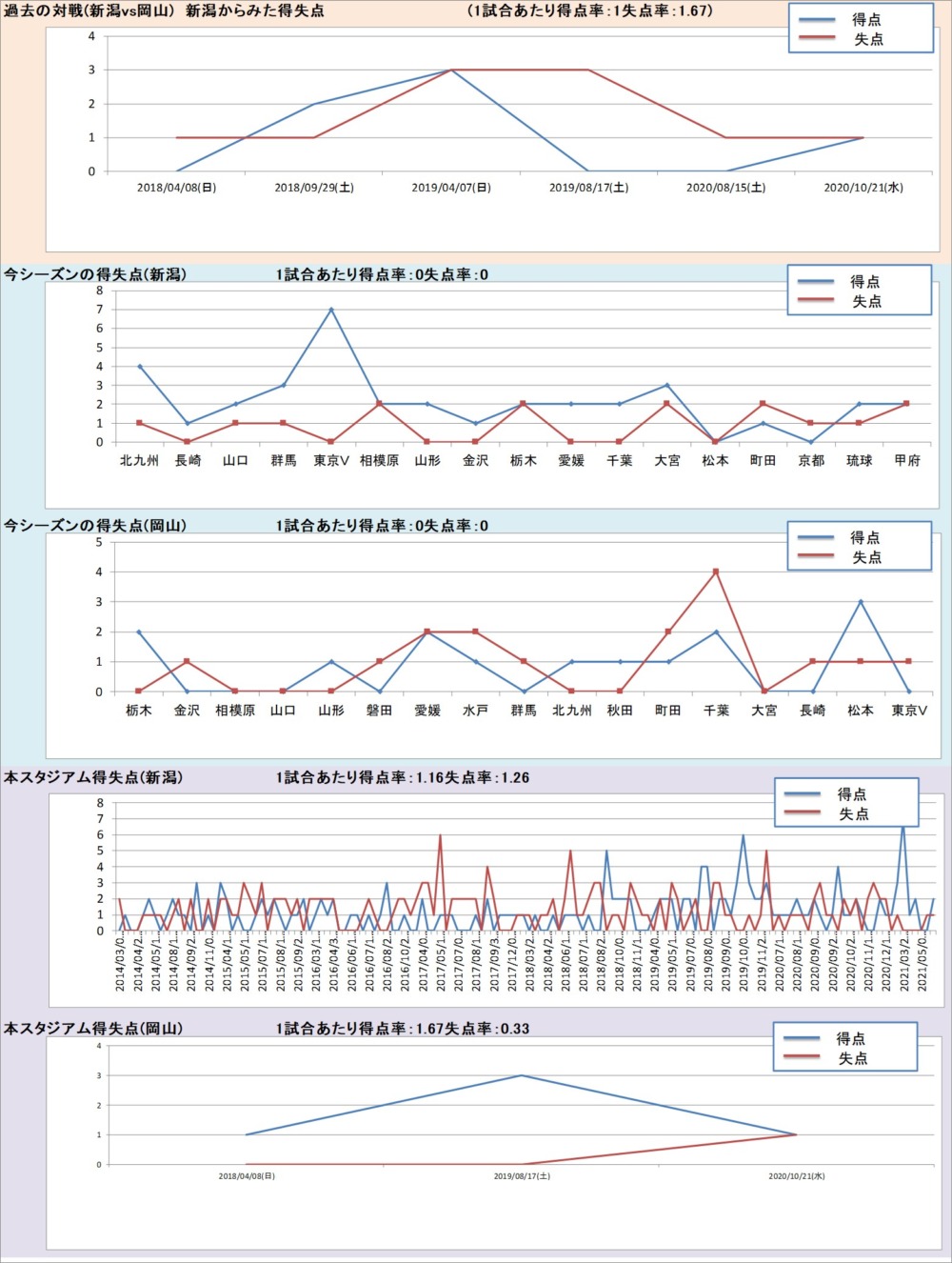Screen dimensions: 952x1263
Task: Click the 2019/04/07(日) axis label in 過去の対戦 chart
Action: [451, 188]
